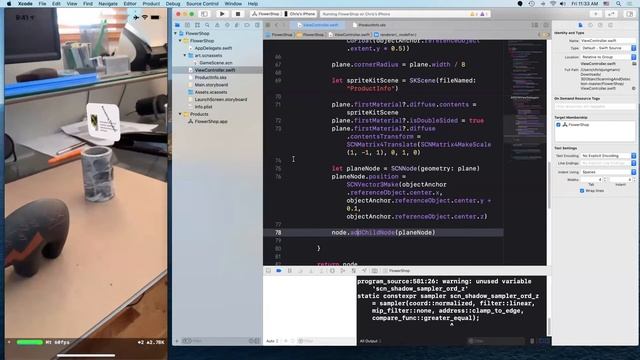Select FlowerShop scheme in toolbar
640x360 pixels.
click(x=265, y=14)
